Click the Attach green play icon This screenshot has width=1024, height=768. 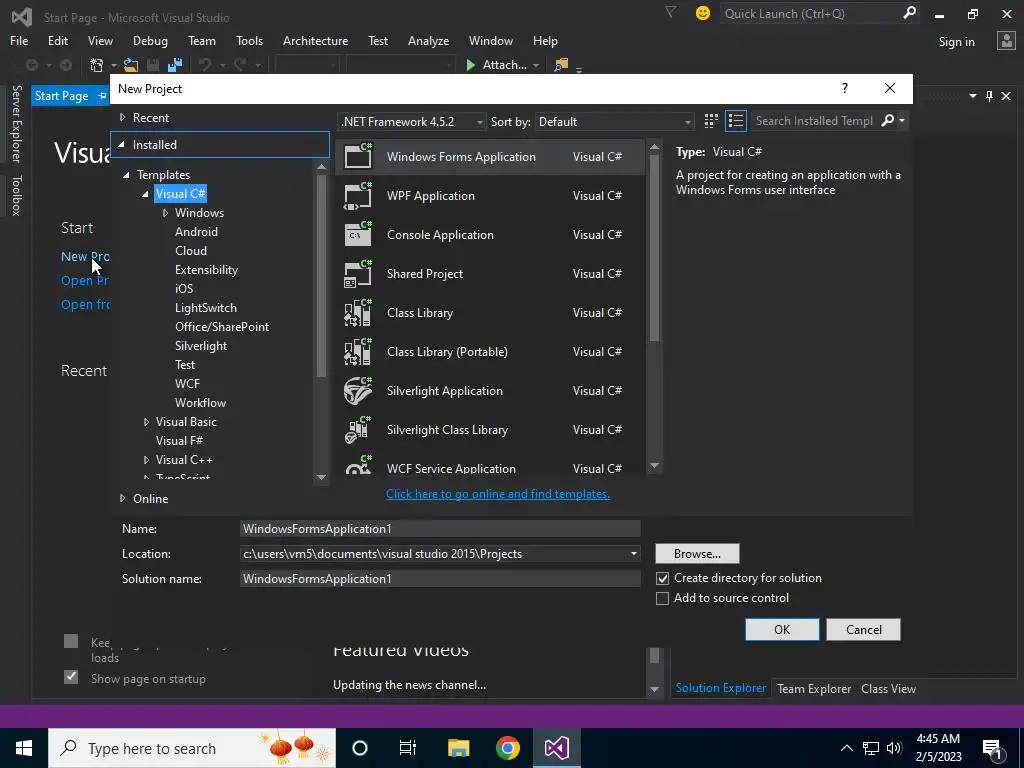(x=471, y=65)
